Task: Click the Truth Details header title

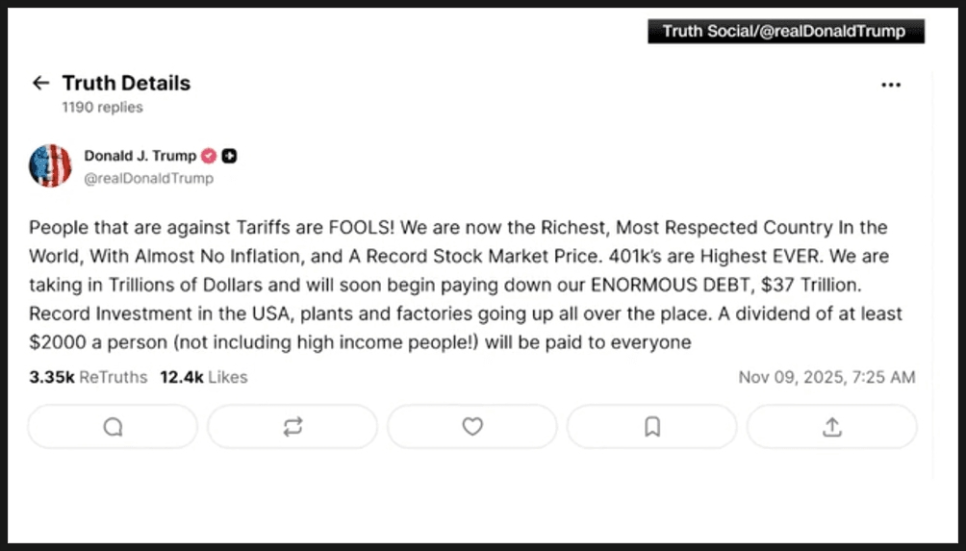Action: pos(126,83)
